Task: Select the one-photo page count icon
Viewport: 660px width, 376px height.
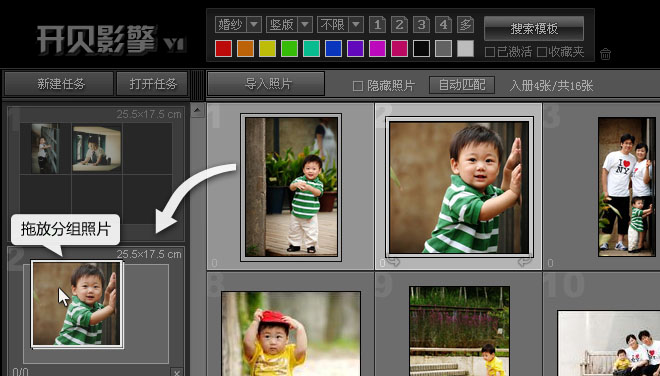Action: [x=377, y=25]
